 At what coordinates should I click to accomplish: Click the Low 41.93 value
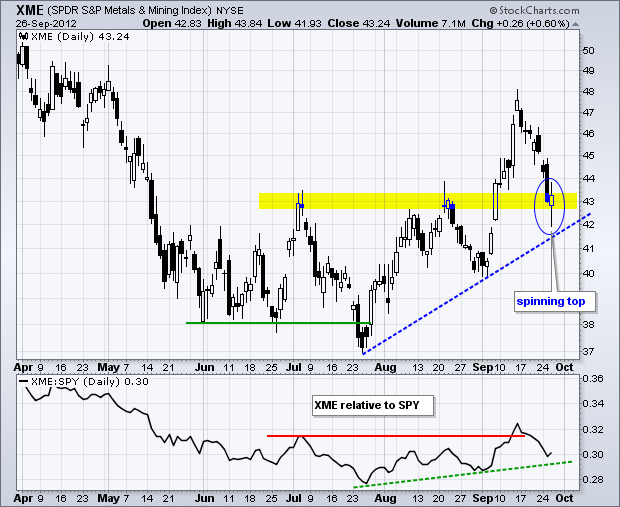[x=294, y=23]
